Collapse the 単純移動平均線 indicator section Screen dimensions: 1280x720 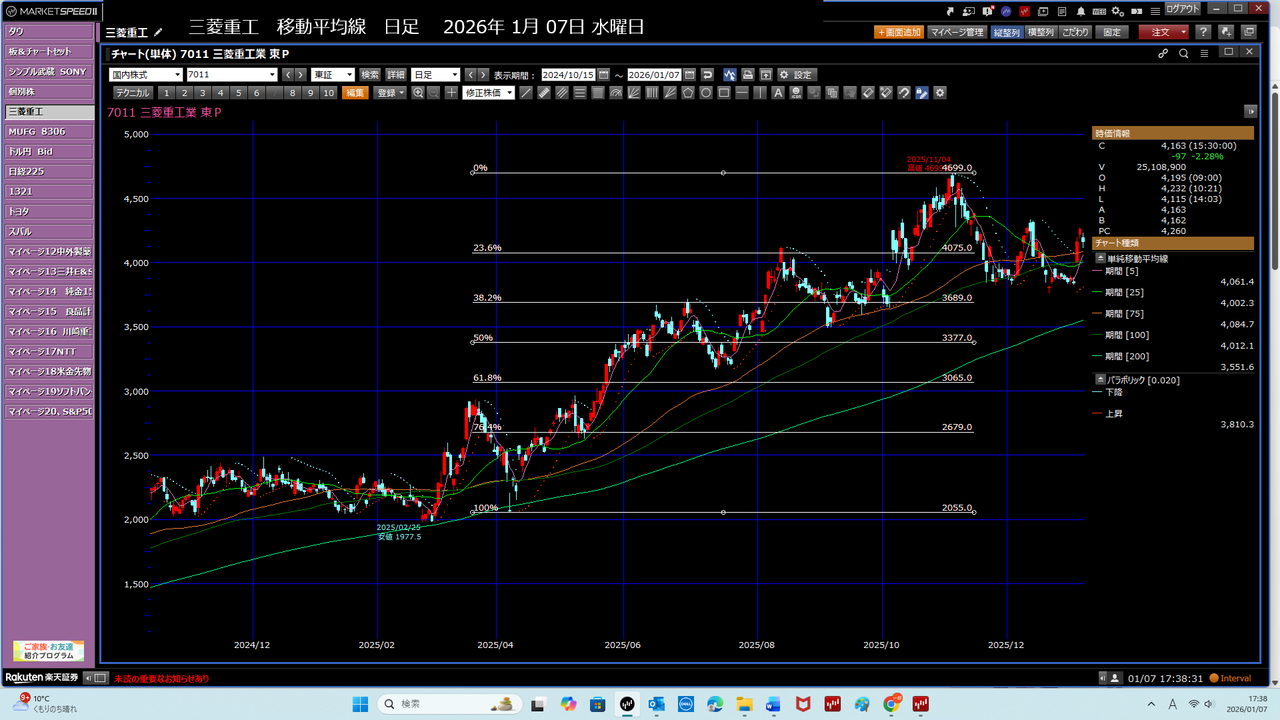pyautogui.click(x=1101, y=258)
